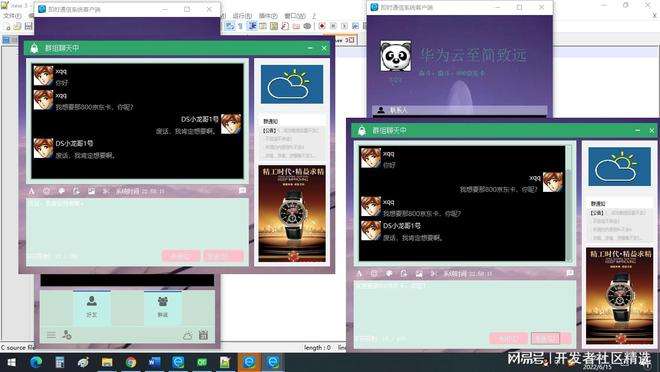Open emoji picker in left chat toolbar
Image resolution: width=660 pixels, height=372 pixels.
pyautogui.click(x=46, y=191)
